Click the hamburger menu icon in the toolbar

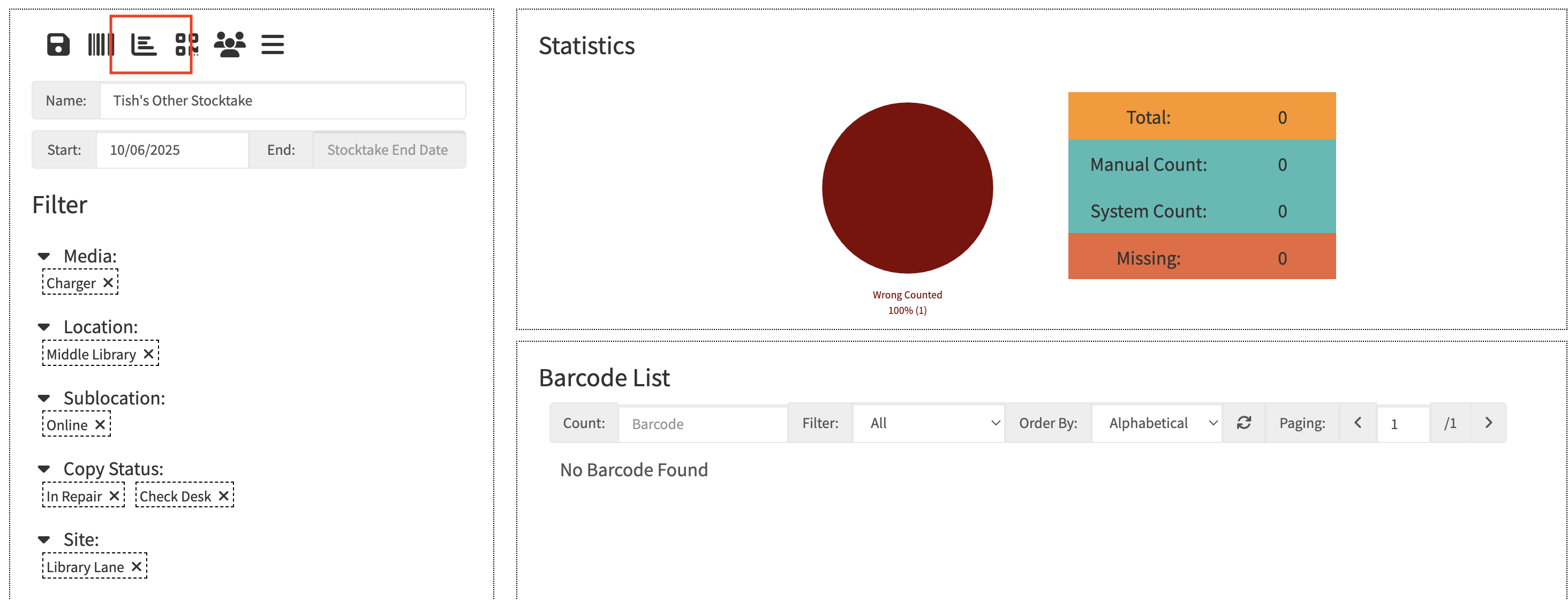click(273, 43)
